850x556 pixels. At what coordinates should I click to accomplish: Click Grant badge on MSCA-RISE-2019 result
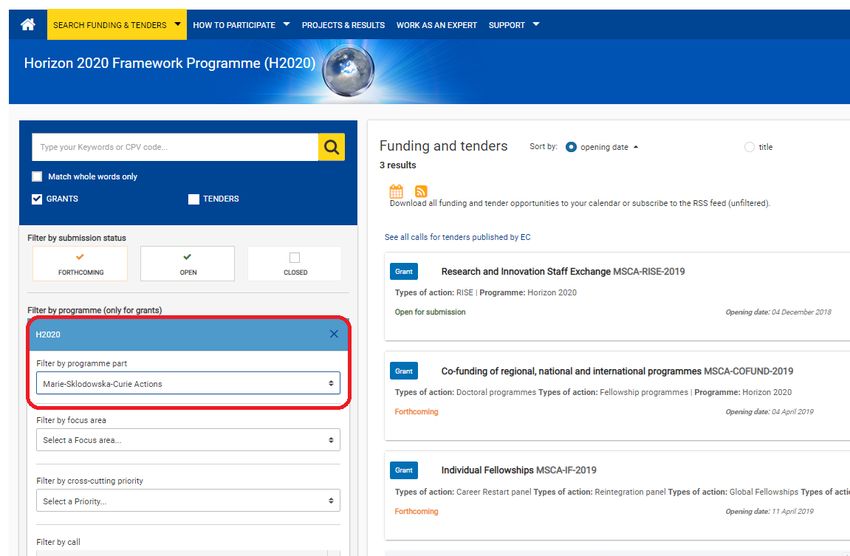point(404,272)
